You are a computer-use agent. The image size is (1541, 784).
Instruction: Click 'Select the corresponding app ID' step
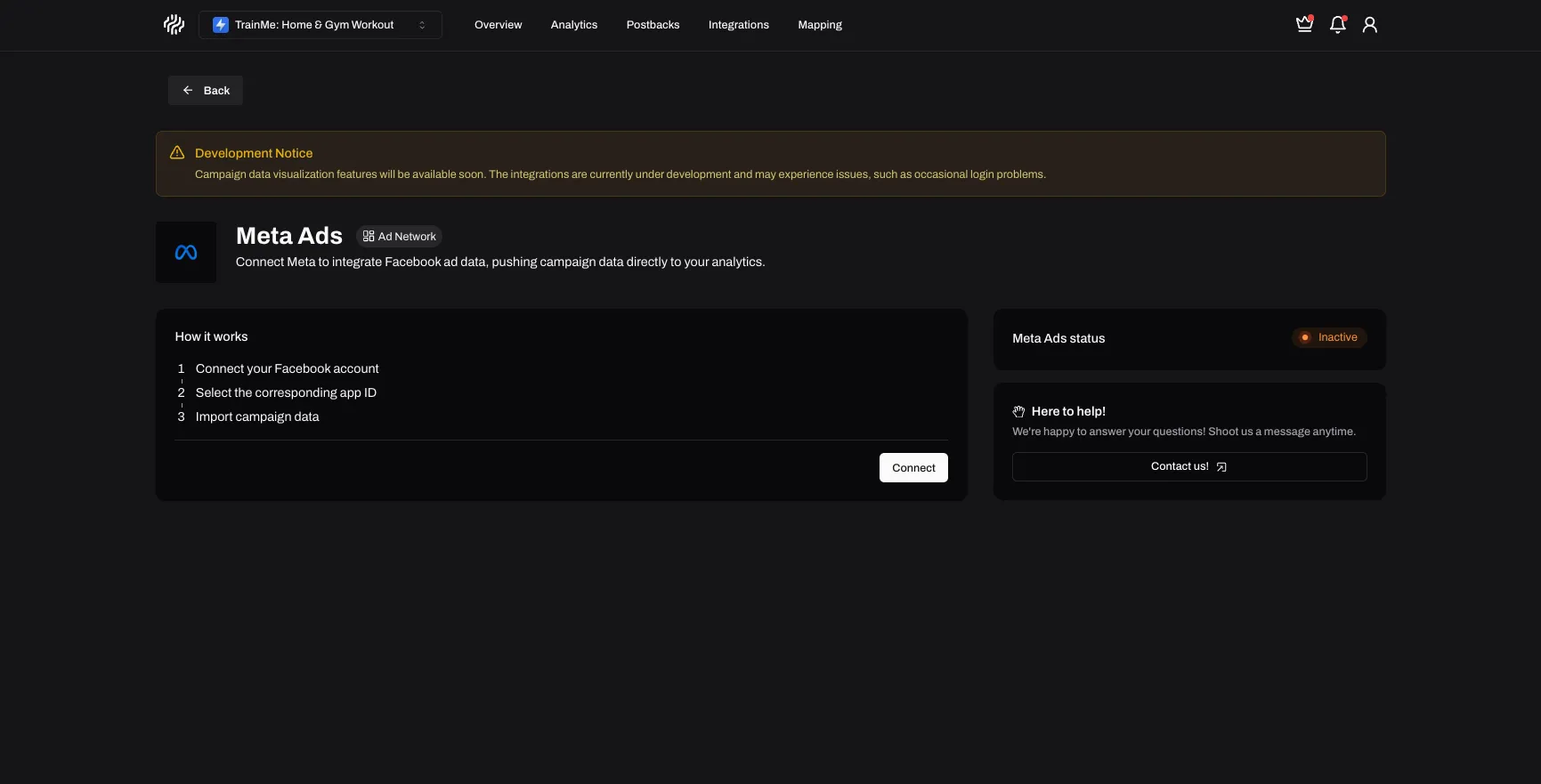click(286, 392)
